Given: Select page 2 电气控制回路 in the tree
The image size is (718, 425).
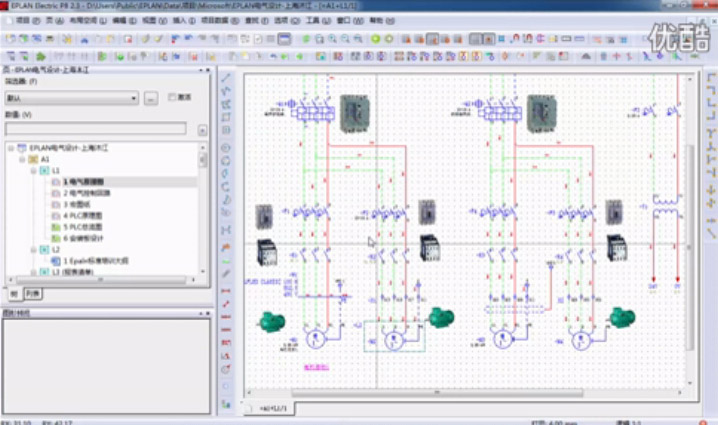Looking at the screenshot, I should (x=87, y=193).
